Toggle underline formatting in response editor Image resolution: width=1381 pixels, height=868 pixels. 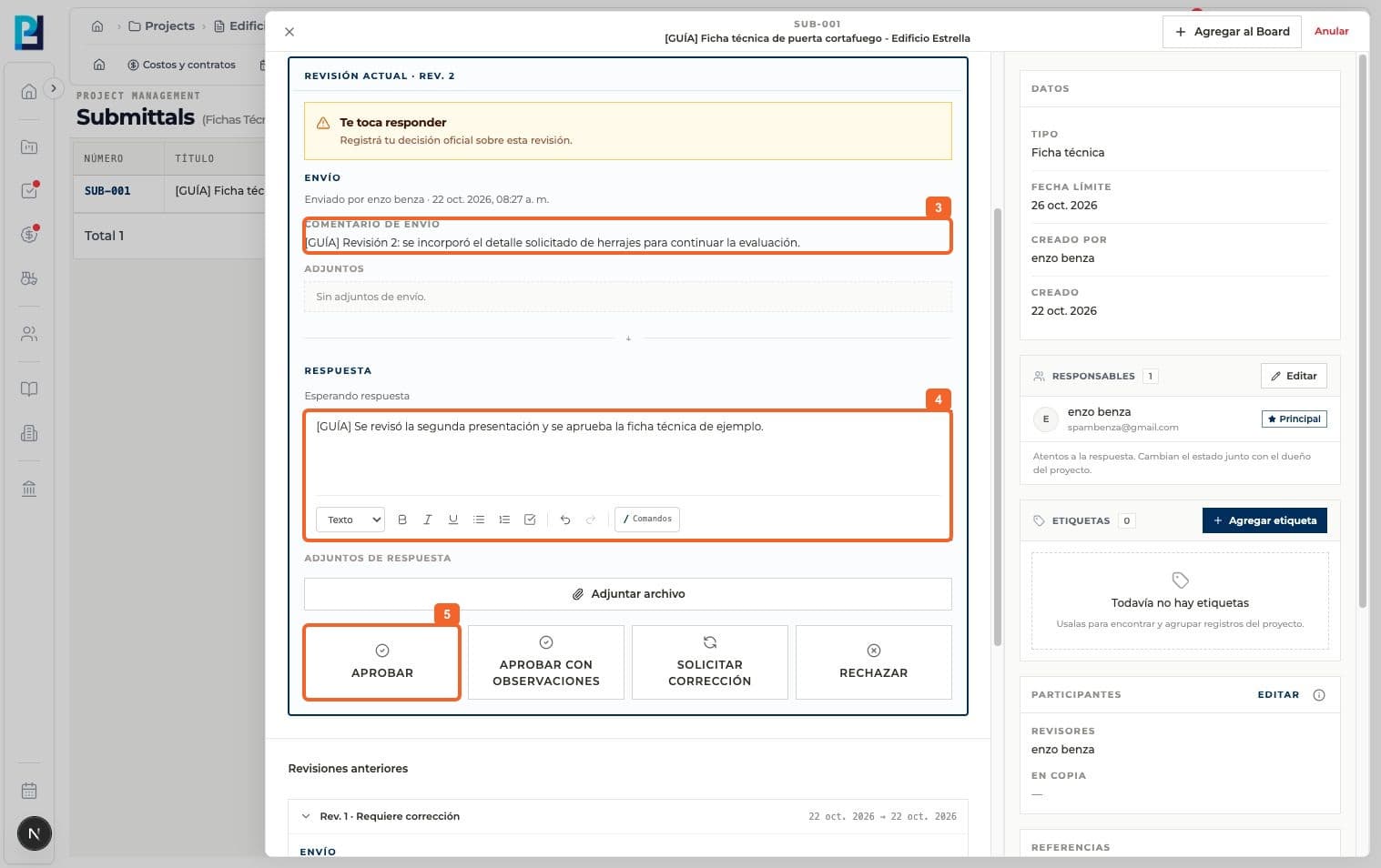(453, 520)
